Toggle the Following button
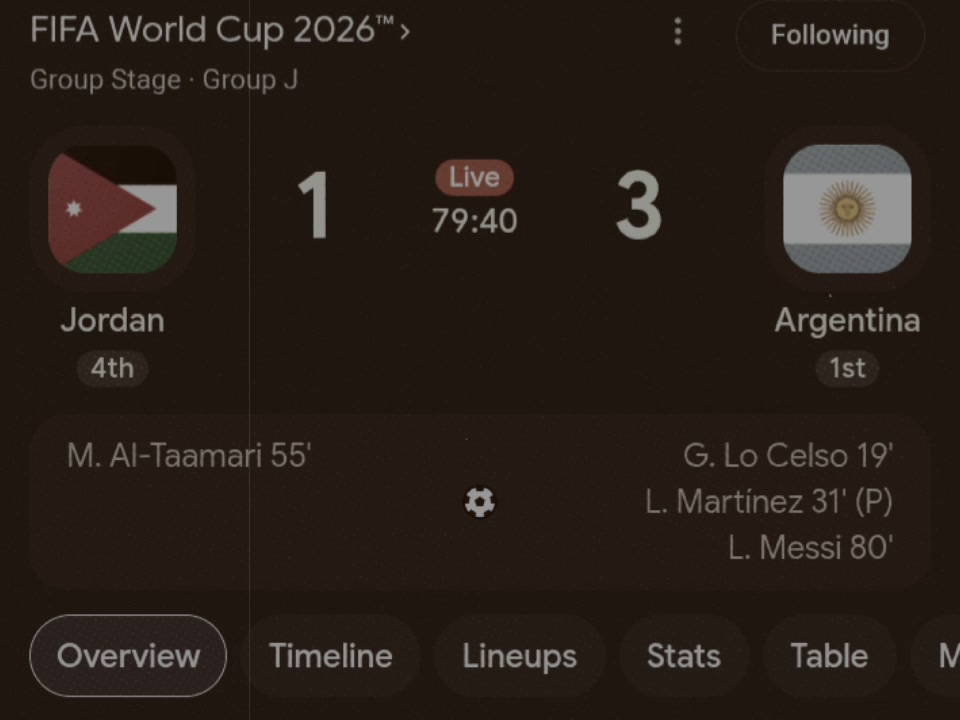The image size is (960, 720). point(830,35)
